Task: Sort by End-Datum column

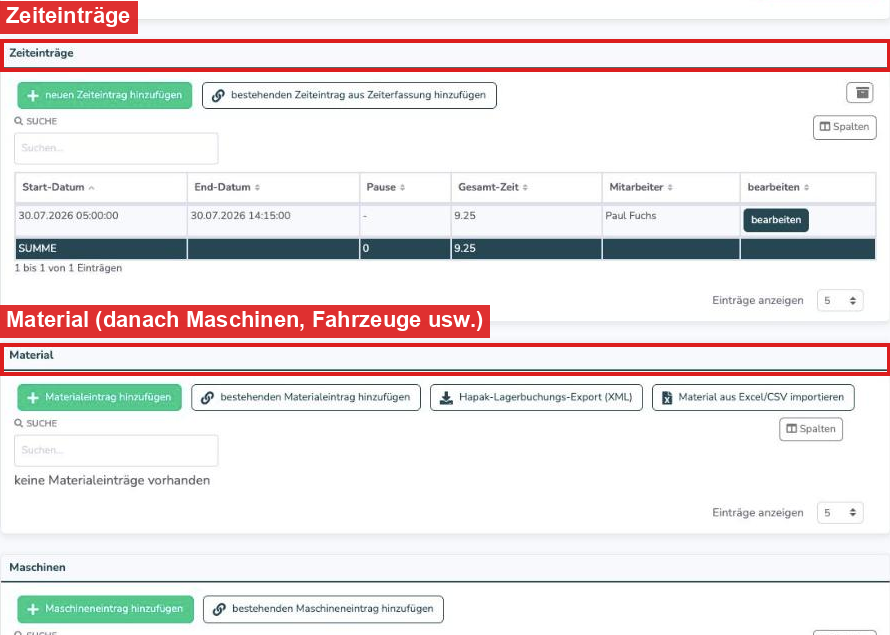Action: [273, 187]
